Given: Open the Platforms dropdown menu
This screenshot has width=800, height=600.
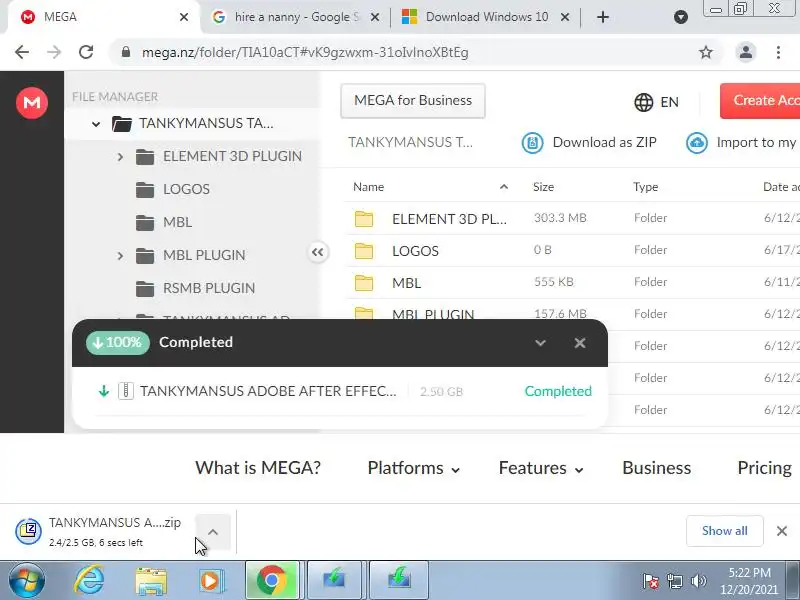Looking at the screenshot, I should pos(413,468).
